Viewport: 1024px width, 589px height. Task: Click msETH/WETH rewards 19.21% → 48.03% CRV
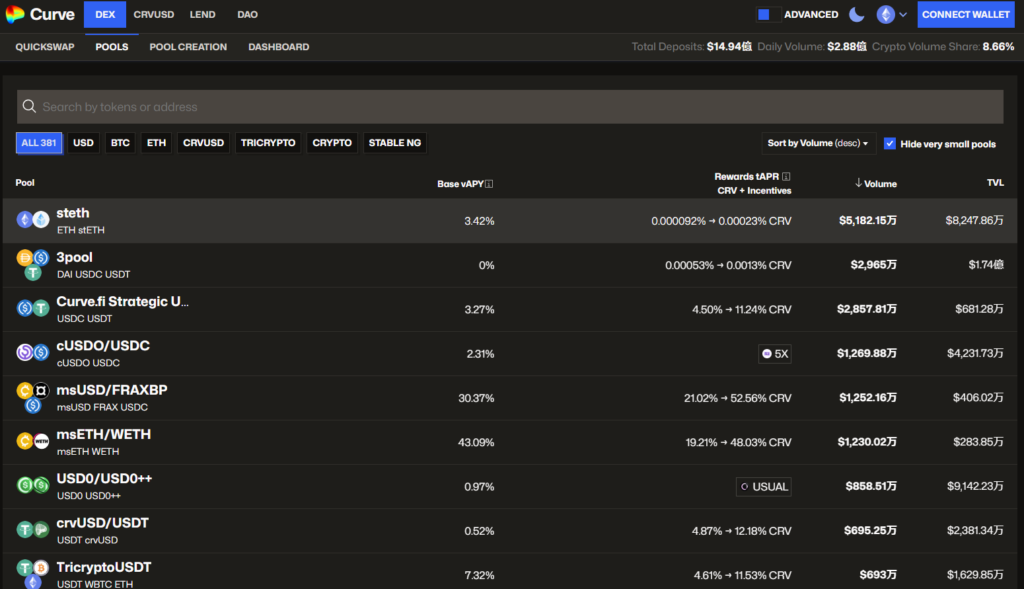pyautogui.click(x=738, y=443)
